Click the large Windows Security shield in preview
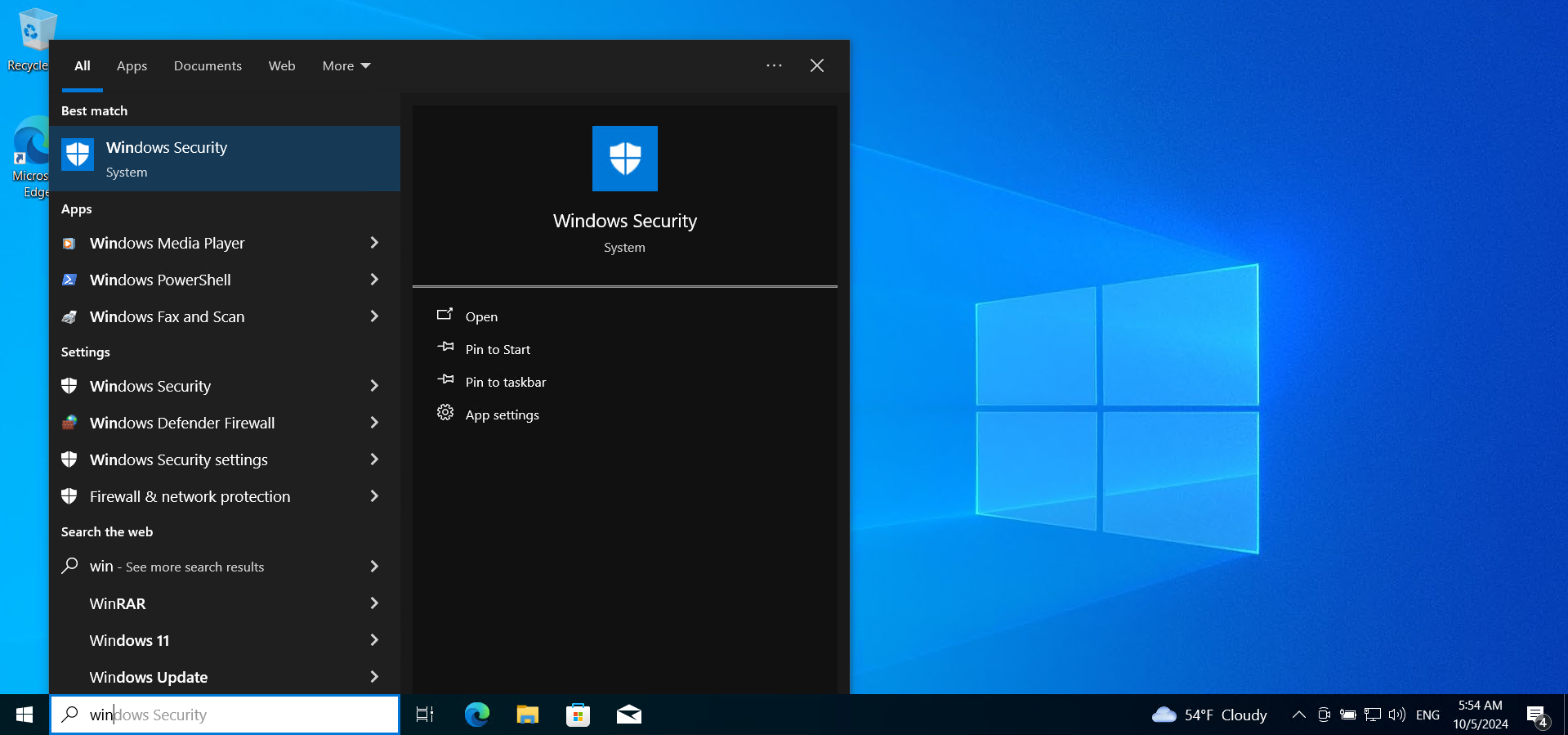1568x735 pixels. pyautogui.click(x=625, y=159)
